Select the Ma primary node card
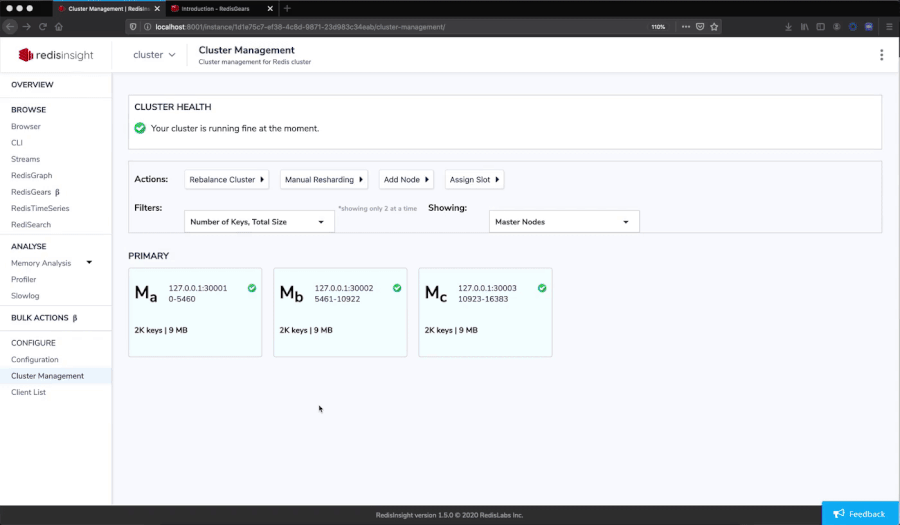The width and height of the screenshot is (900, 525). (195, 311)
